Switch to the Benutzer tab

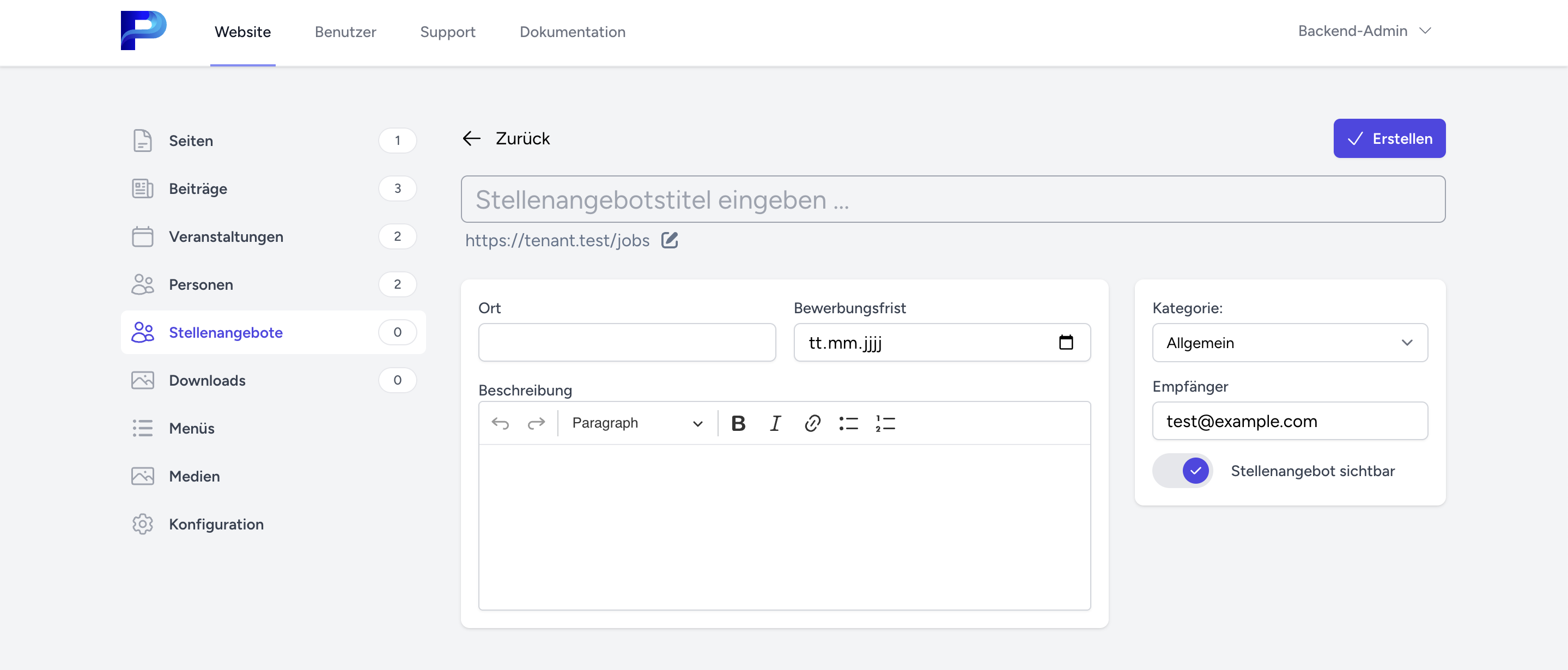[345, 32]
